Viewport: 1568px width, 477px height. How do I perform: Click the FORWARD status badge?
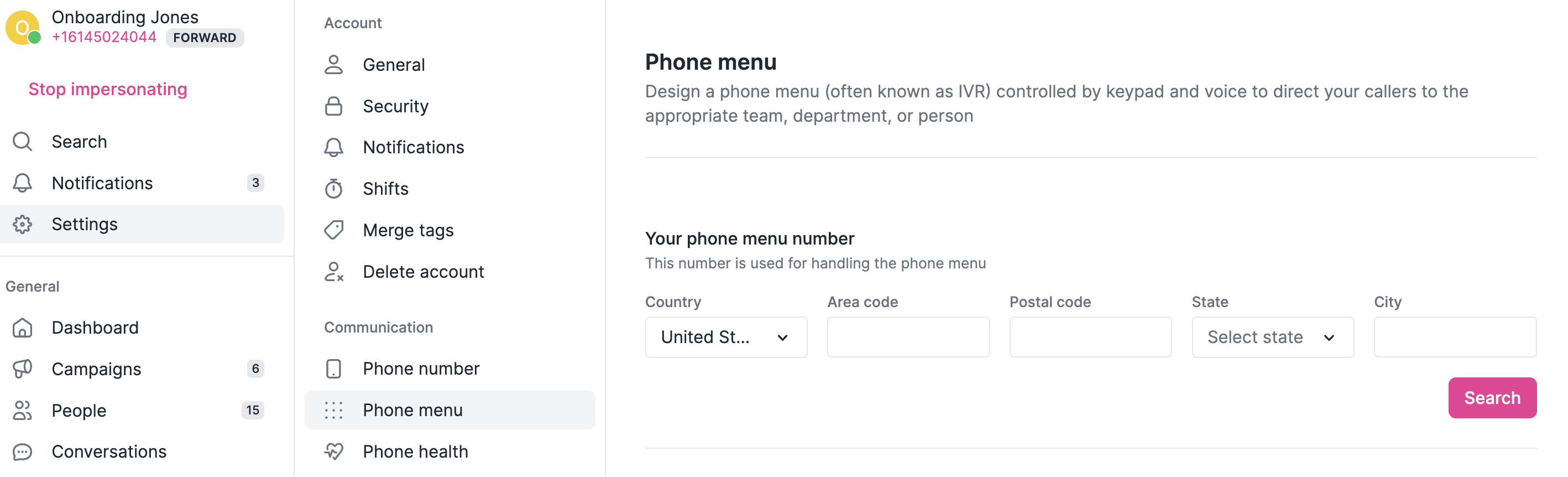point(205,37)
